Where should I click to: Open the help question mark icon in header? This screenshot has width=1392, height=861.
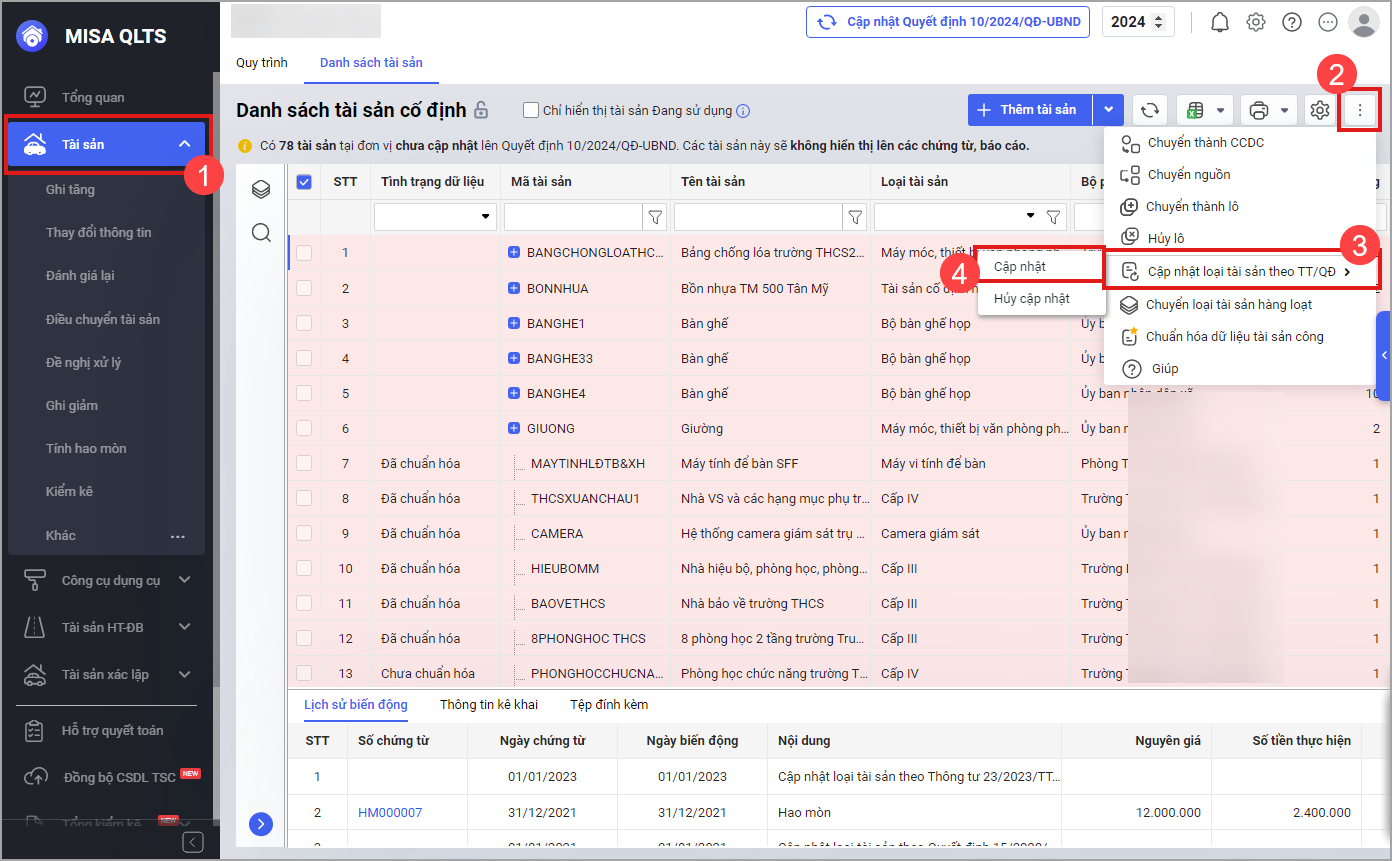[1292, 22]
